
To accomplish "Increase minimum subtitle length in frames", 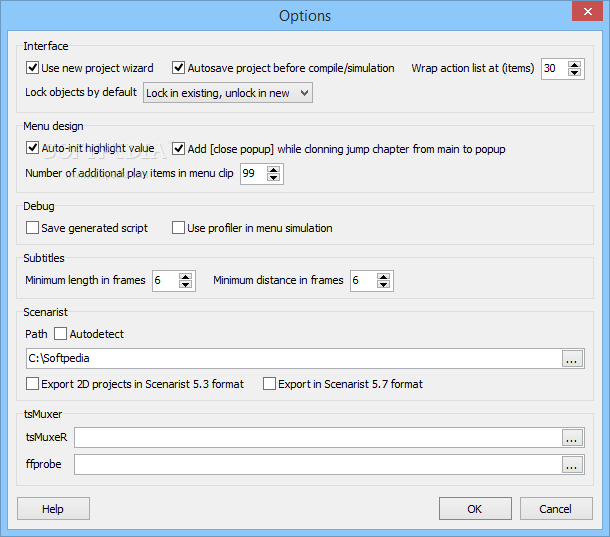I will 185,277.
